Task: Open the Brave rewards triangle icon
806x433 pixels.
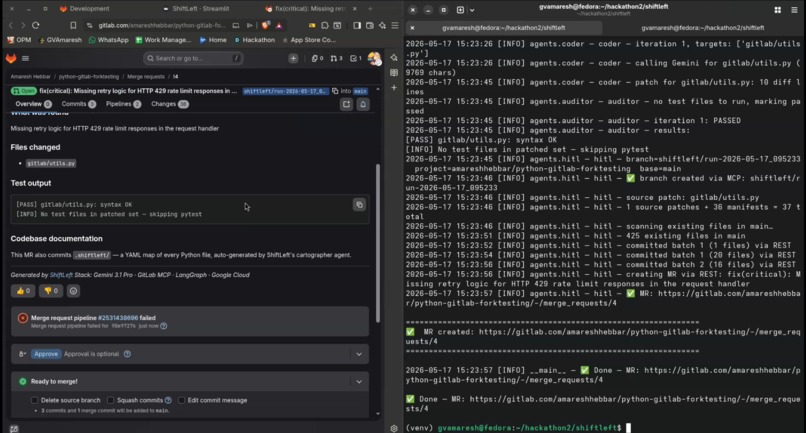Action: [279, 25]
